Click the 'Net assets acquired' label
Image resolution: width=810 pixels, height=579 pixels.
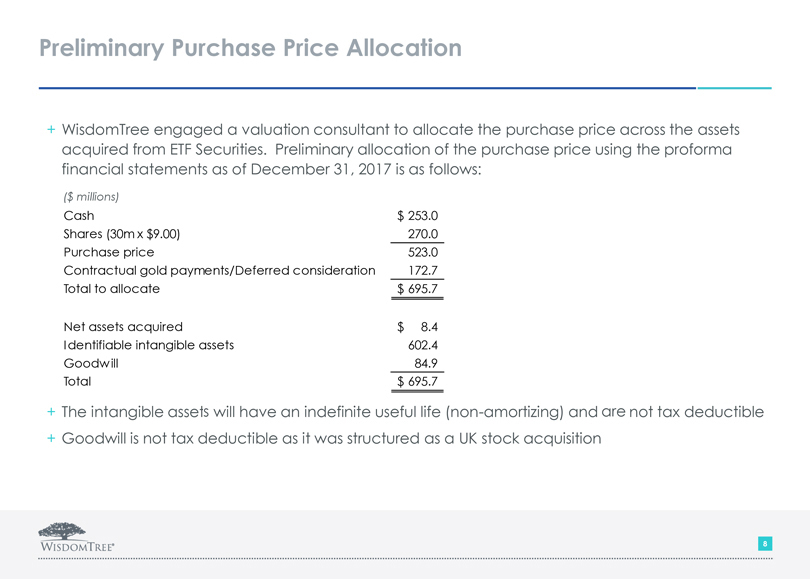point(123,326)
